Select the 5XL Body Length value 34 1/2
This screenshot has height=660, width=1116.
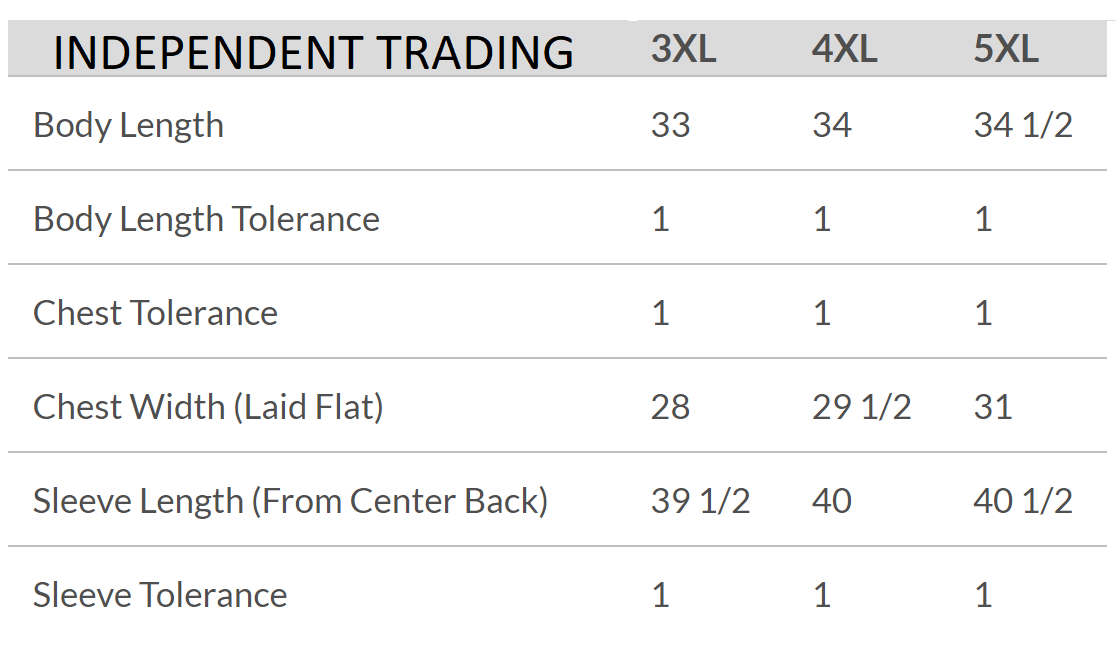tap(1022, 126)
